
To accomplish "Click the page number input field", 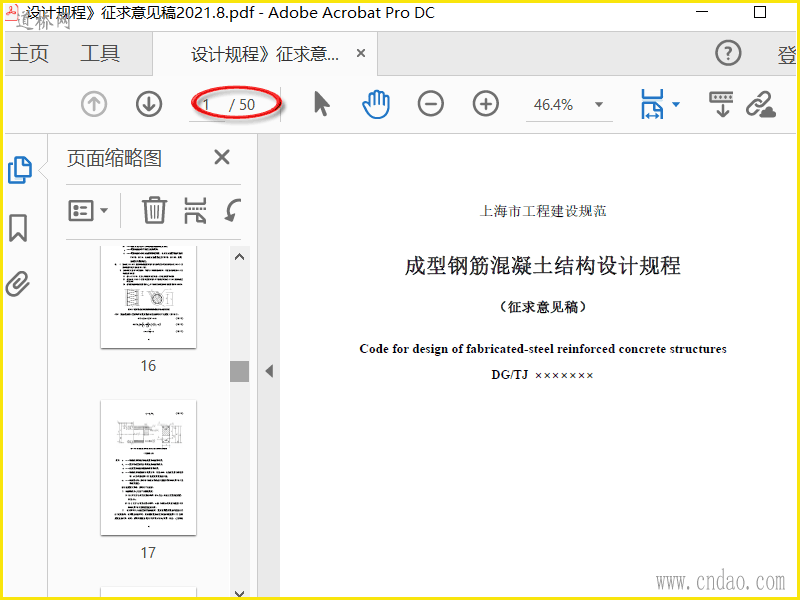I will point(207,105).
